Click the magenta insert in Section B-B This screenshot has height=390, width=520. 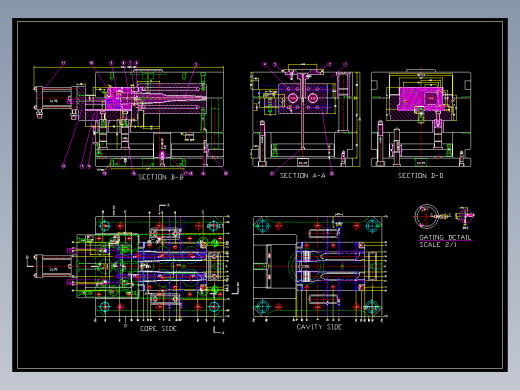pos(119,99)
